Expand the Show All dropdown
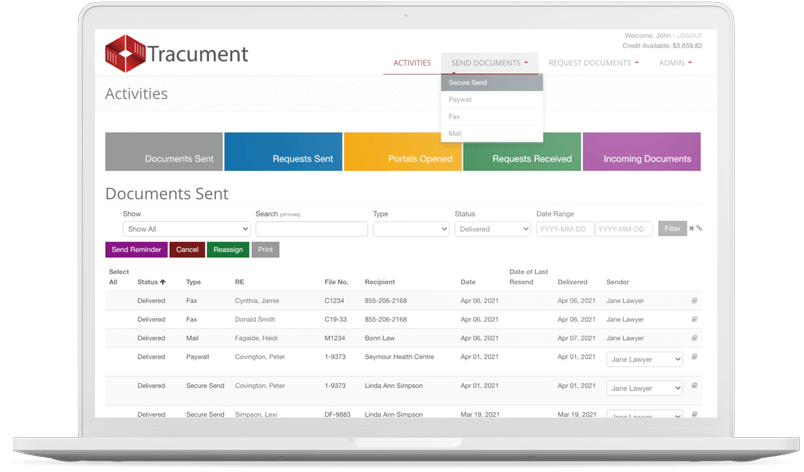The image size is (804, 472). [x=185, y=229]
